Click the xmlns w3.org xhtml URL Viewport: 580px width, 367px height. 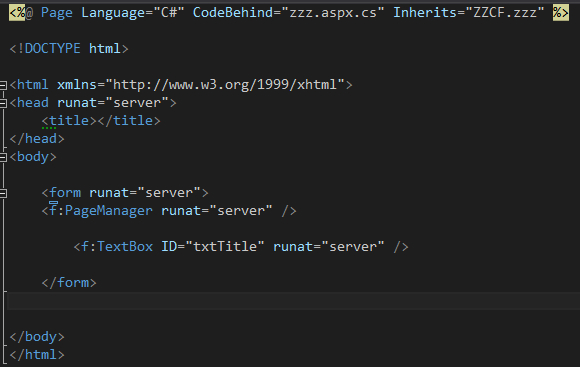(225, 85)
